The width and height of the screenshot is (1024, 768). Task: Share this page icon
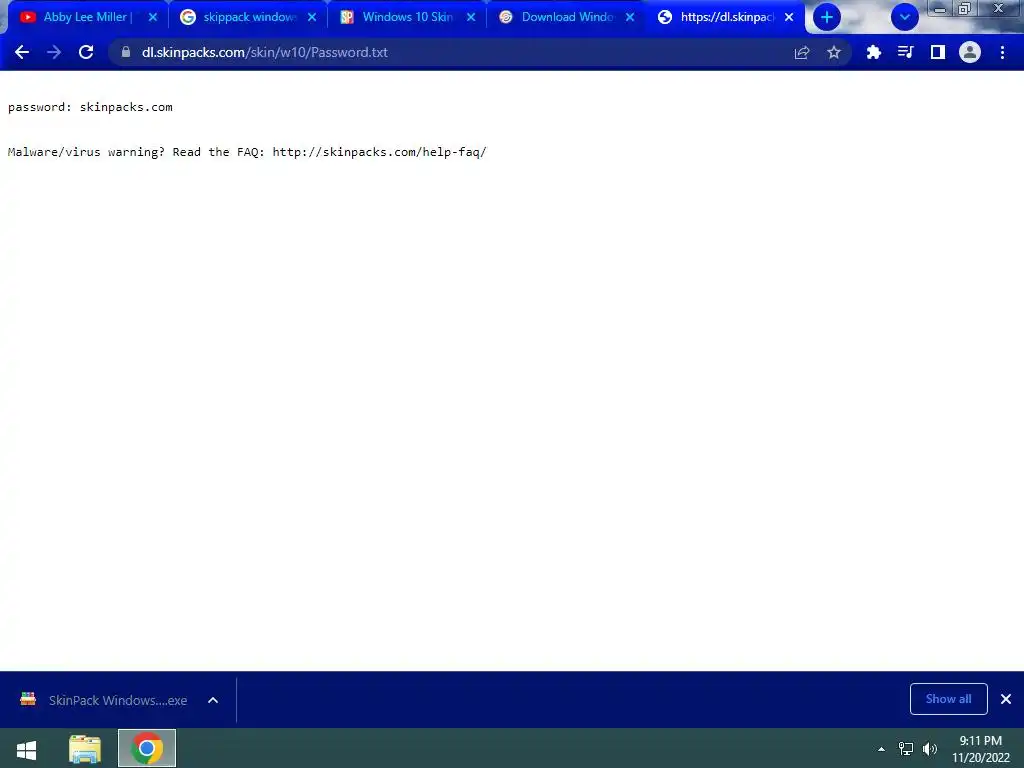pos(801,52)
